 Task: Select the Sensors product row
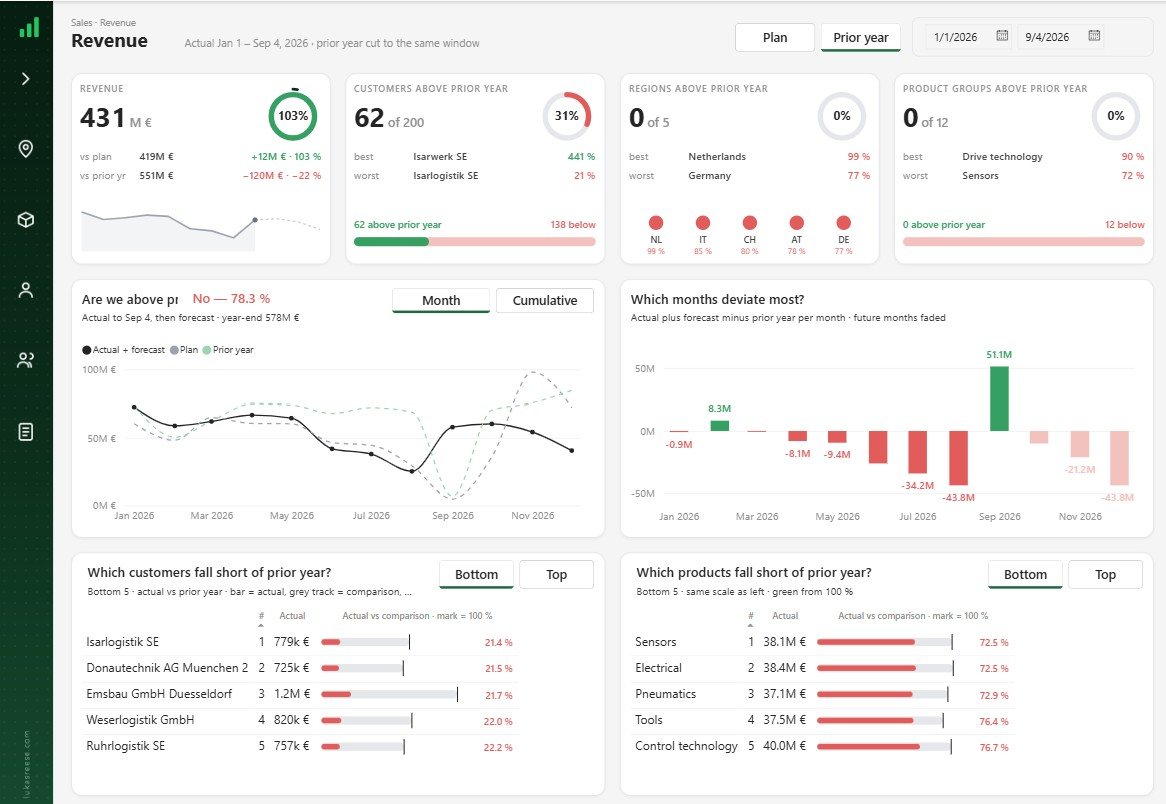(823, 642)
